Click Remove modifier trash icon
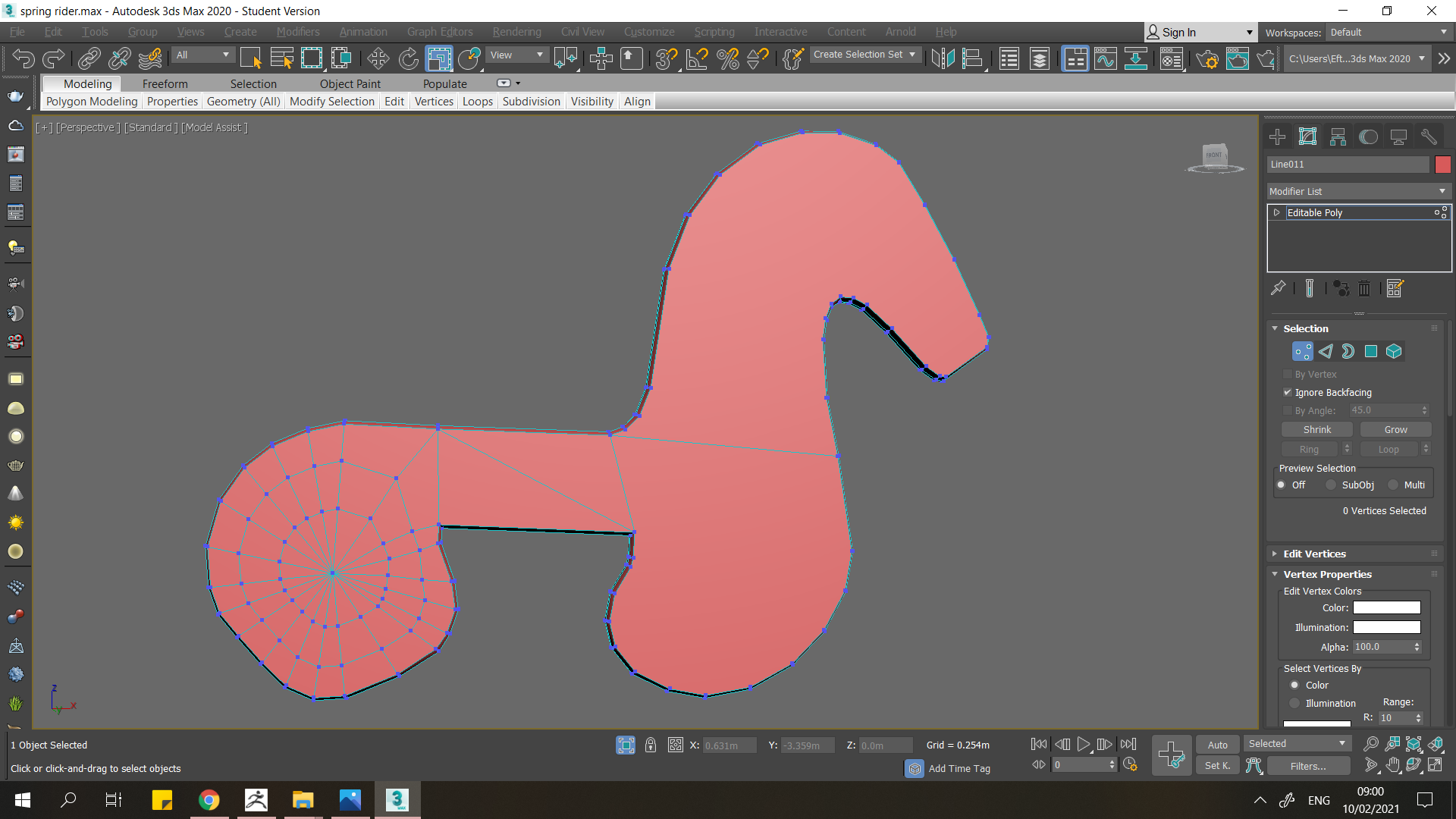 tap(1364, 288)
